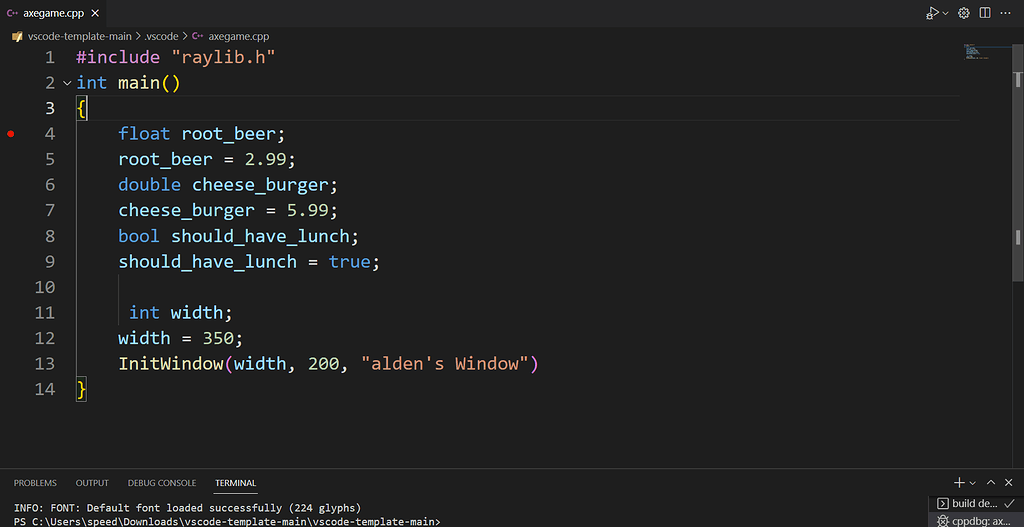
Task: Switch to the Debug Console tab
Action: 162,483
